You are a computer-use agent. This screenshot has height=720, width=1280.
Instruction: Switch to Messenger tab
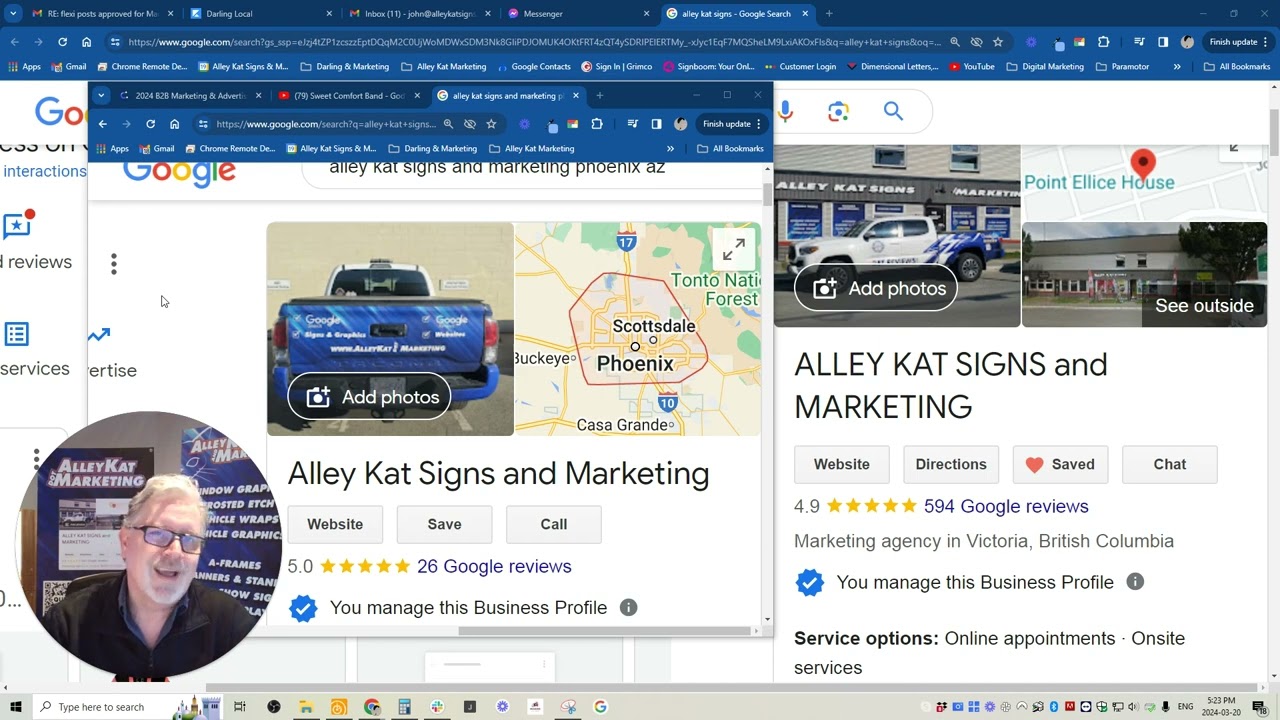[579, 14]
